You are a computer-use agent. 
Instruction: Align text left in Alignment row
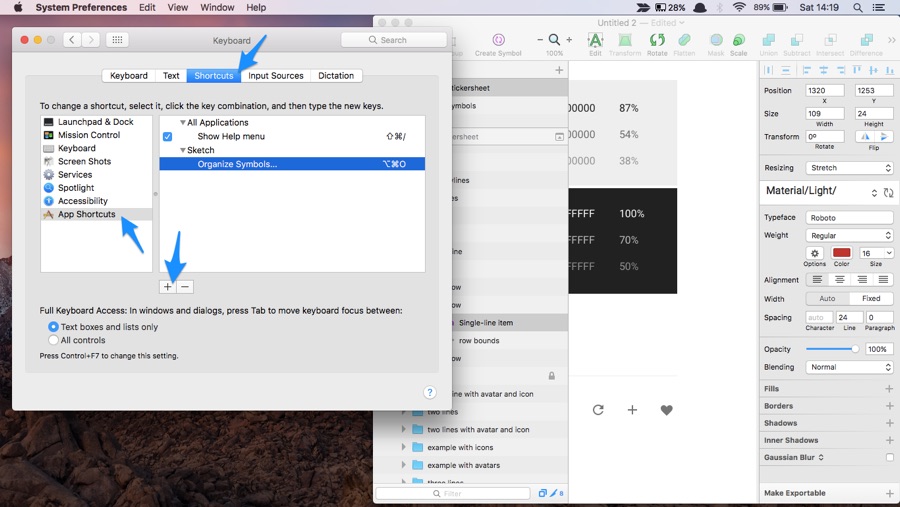click(817, 280)
